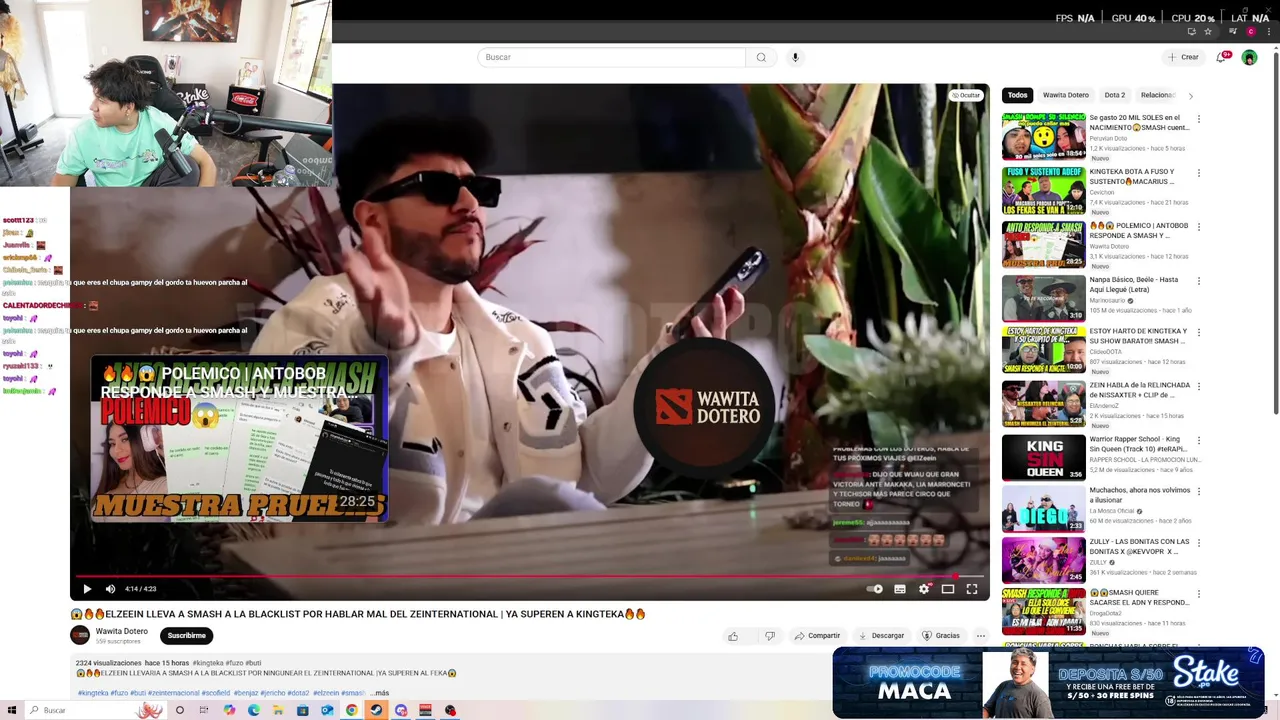Open more actions ellipsis beside Gracias

click(980, 636)
